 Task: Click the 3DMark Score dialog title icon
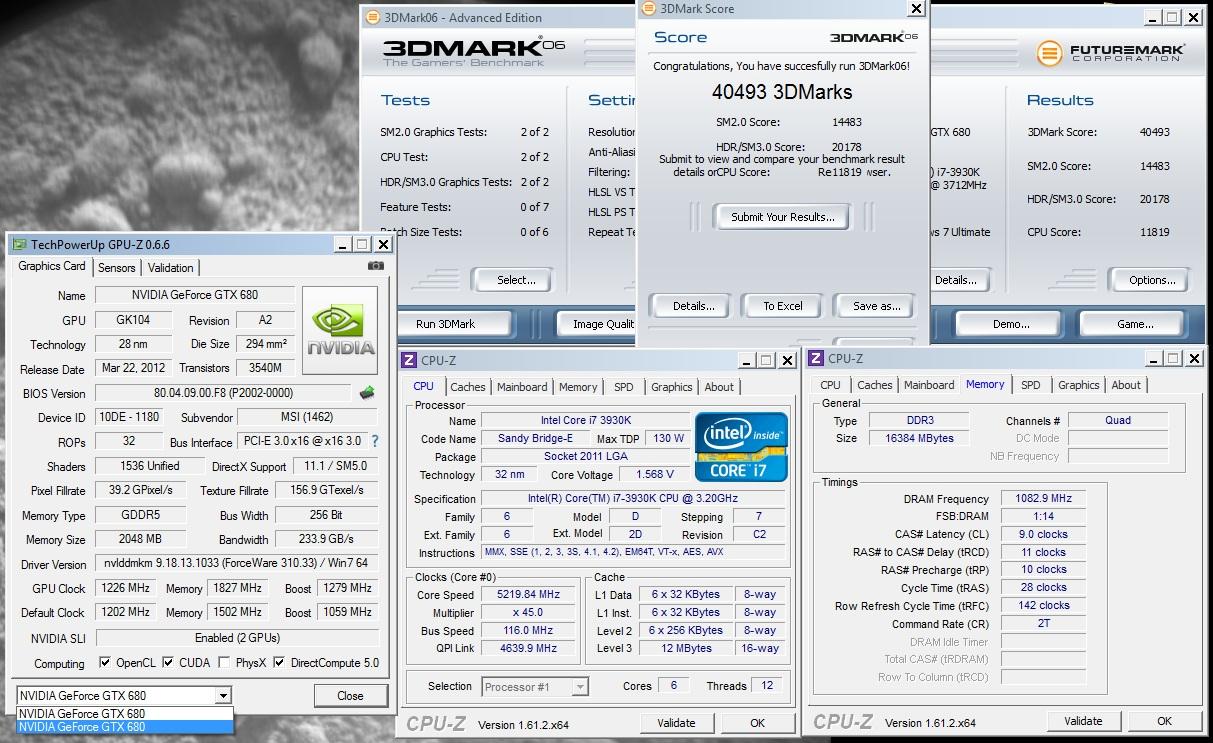point(649,8)
